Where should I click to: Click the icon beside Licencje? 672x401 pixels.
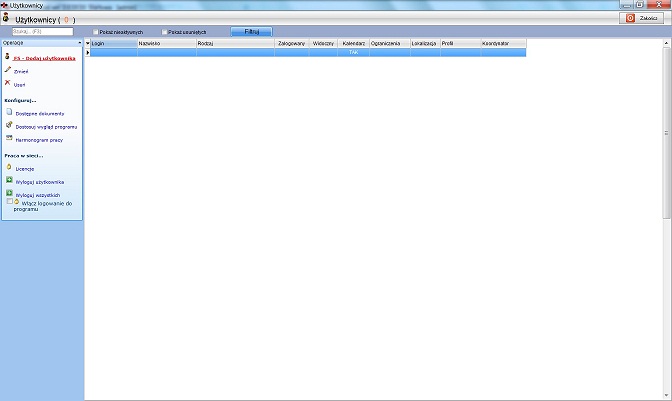coord(9,167)
